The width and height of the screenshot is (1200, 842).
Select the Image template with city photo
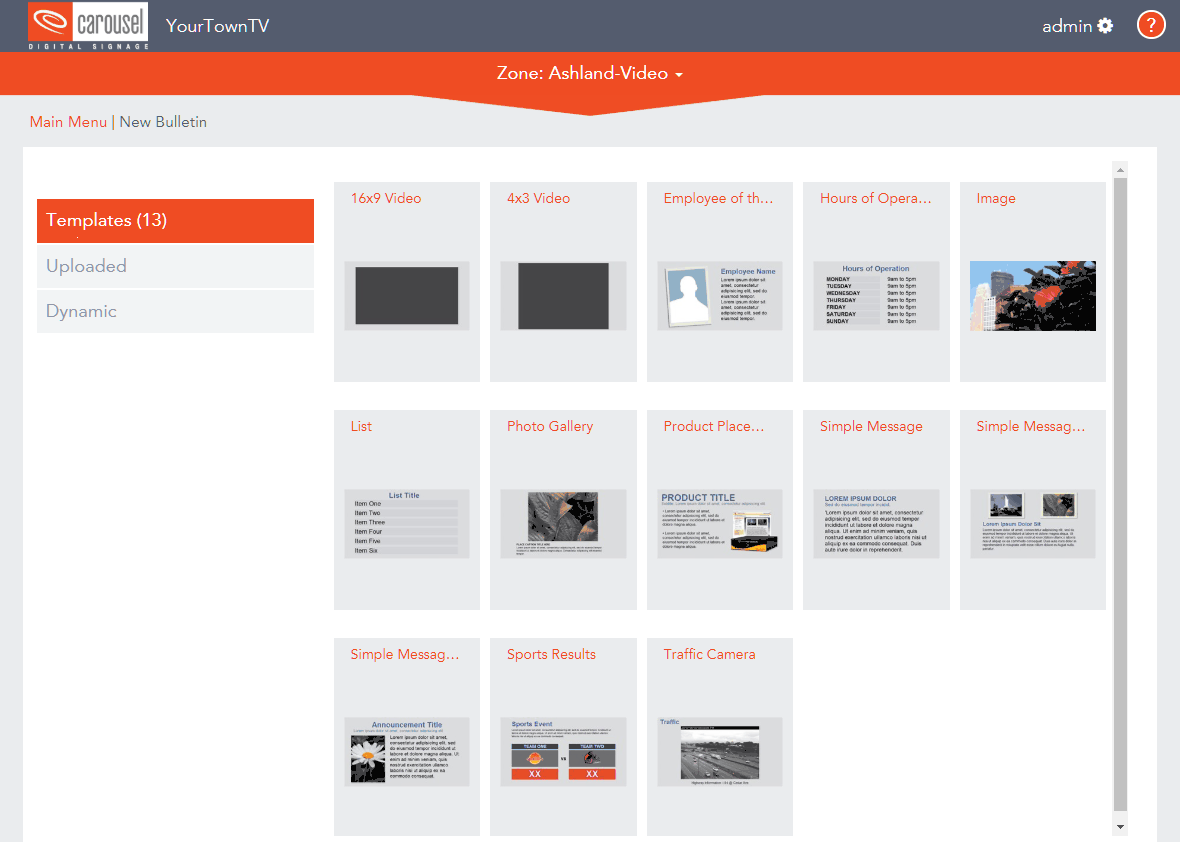tap(1033, 281)
